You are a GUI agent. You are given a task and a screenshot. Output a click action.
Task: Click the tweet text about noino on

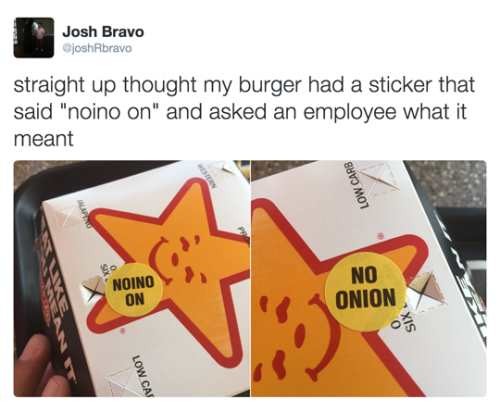tap(244, 111)
